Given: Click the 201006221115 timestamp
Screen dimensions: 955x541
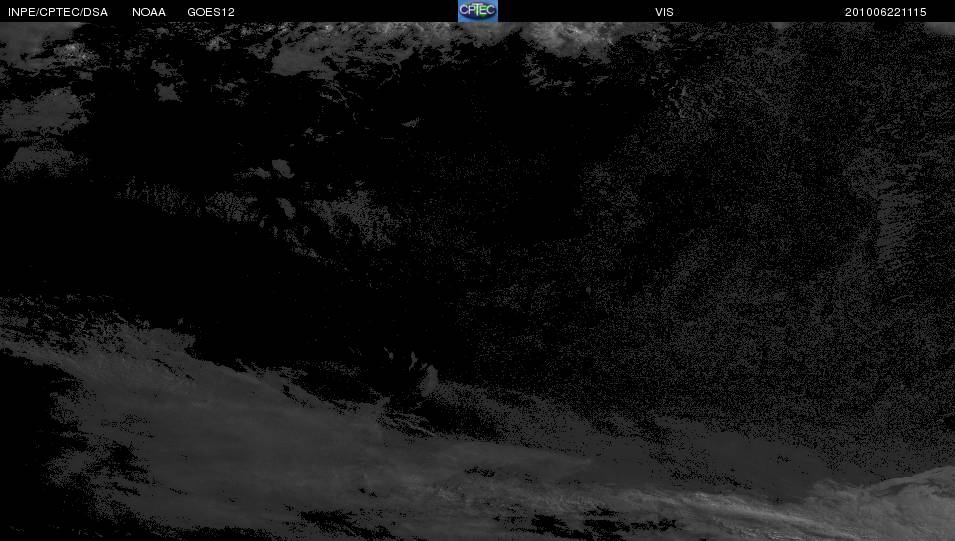Looking at the screenshot, I should [886, 12].
